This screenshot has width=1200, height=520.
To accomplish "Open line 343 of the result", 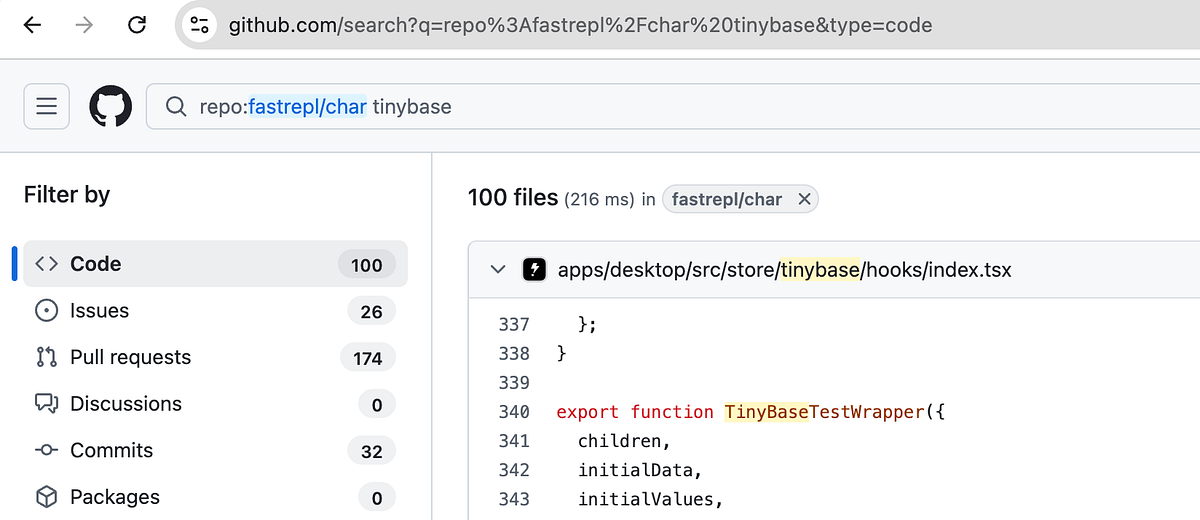I will [x=514, y=499].
